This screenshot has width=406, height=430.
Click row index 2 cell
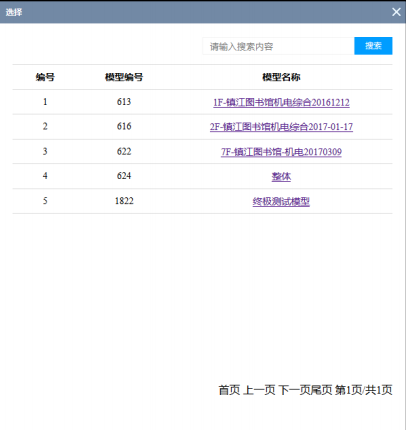(x=45, y=126)
